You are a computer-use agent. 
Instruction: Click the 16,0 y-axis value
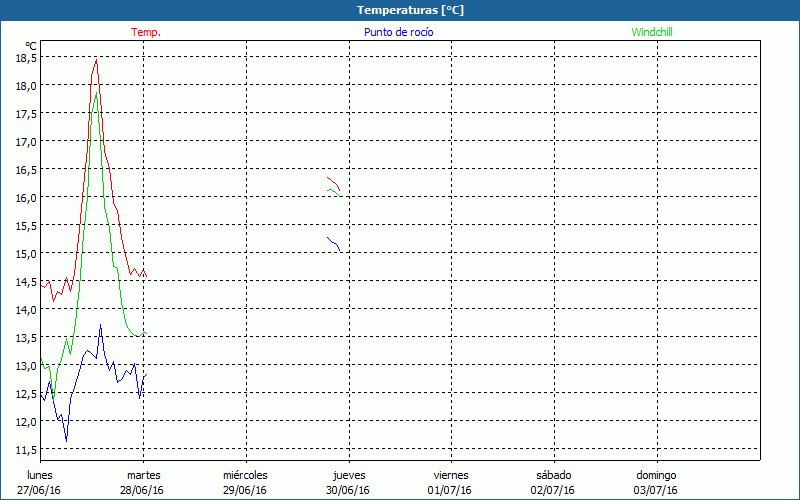point(26,198)
